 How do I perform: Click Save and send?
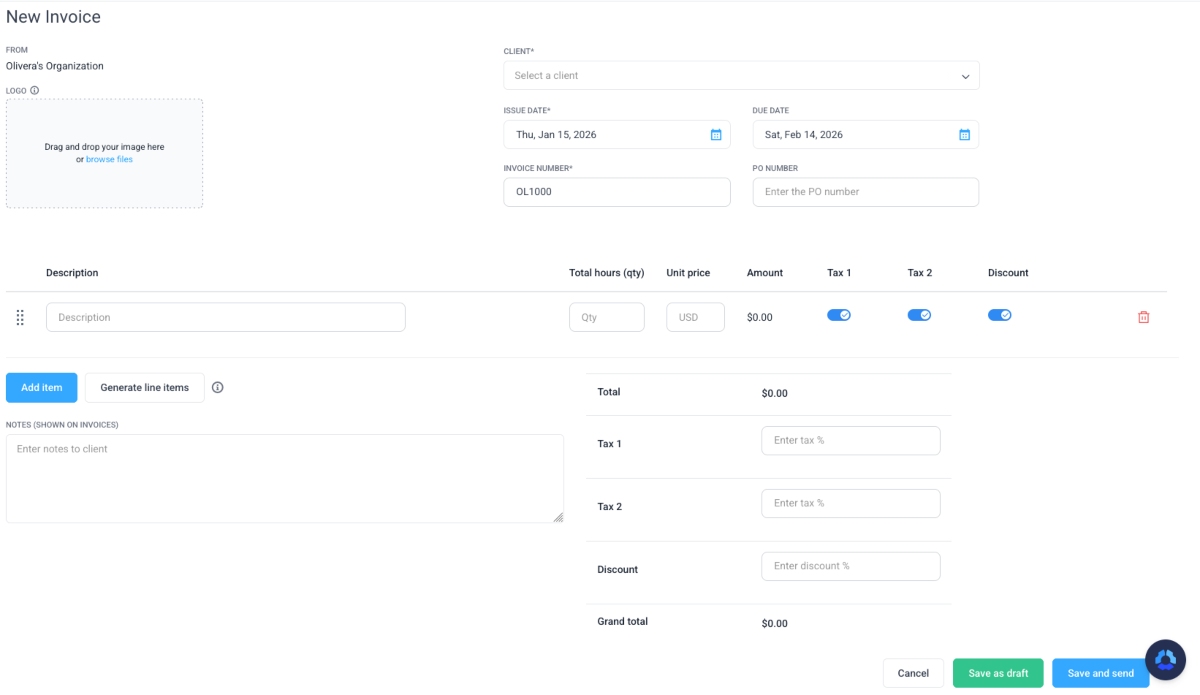[1100, 673]
